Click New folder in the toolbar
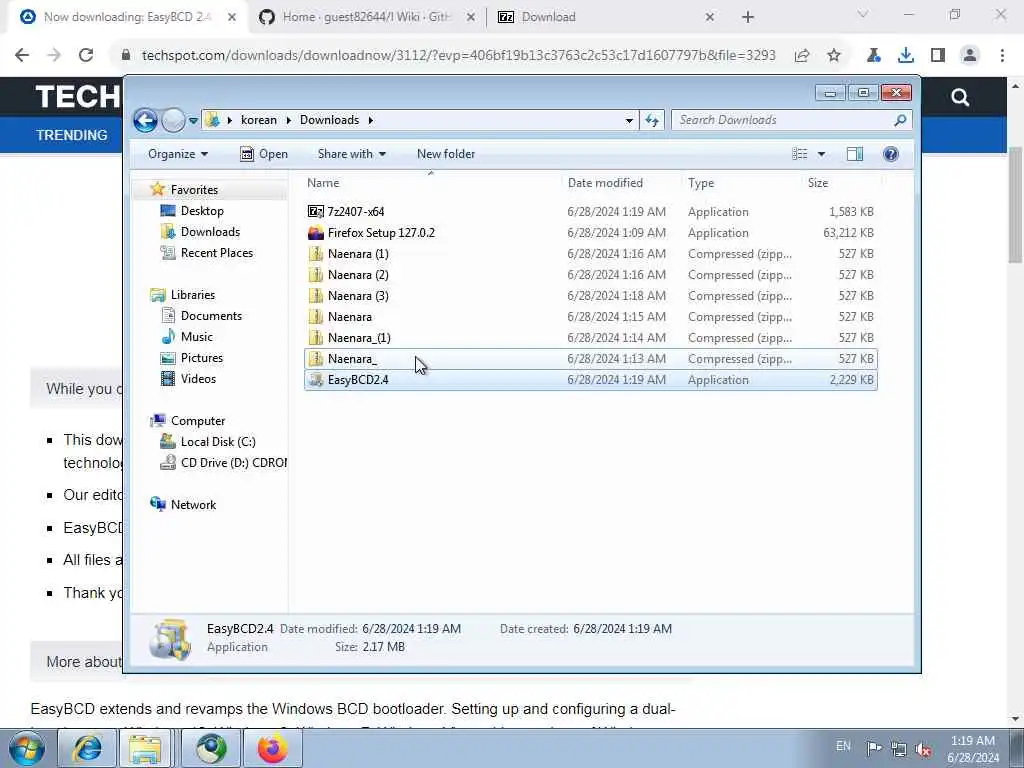Viewport: 1024px width, 768px height. pyautogui.click(x=446, y=154)
